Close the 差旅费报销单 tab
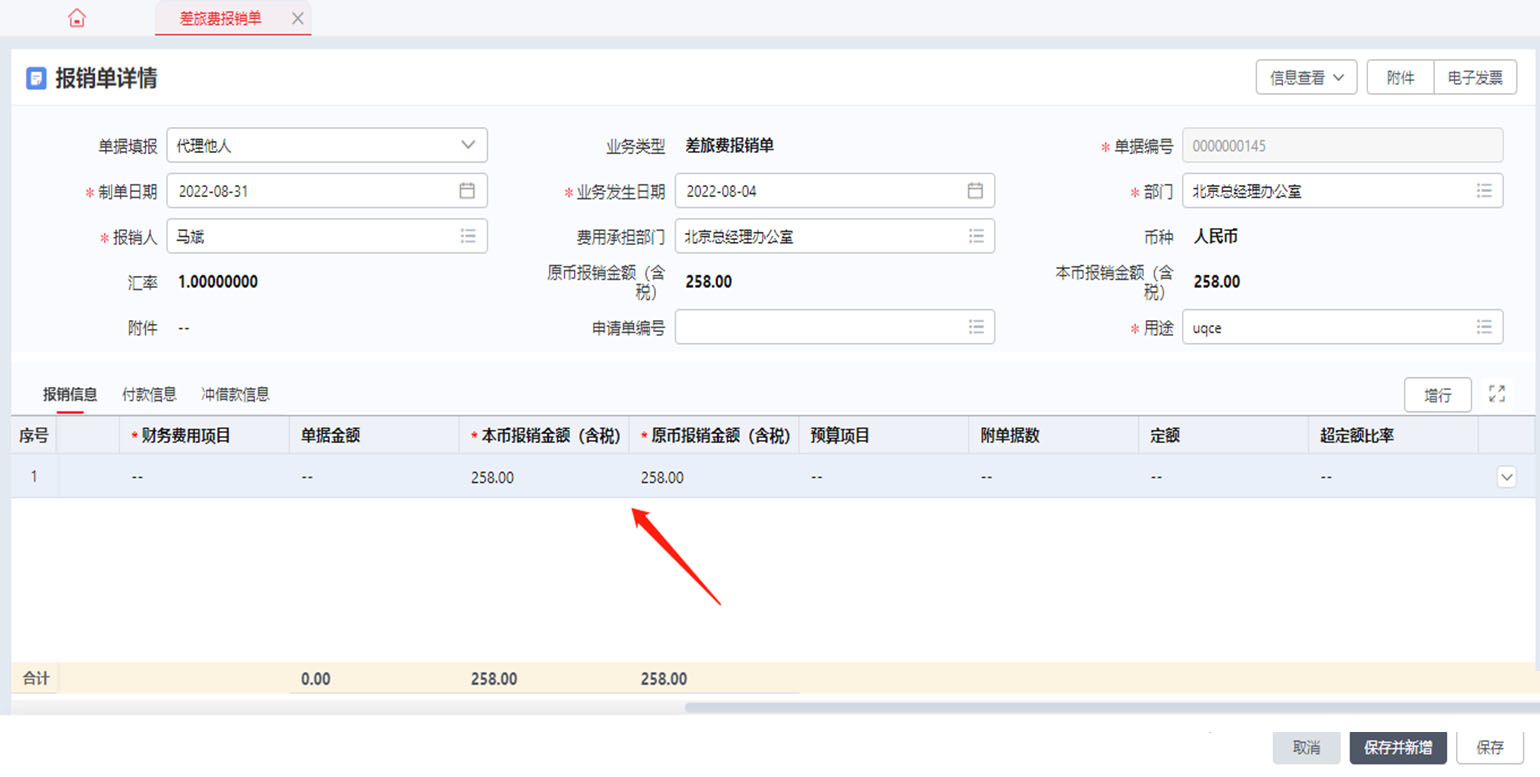1540x777 pixels. point(297,19)
